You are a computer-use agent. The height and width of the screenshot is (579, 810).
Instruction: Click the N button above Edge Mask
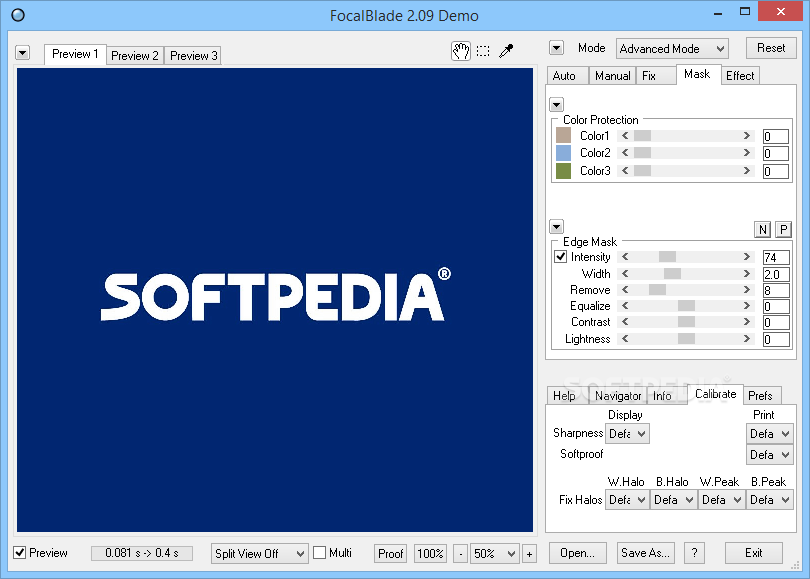762,230
